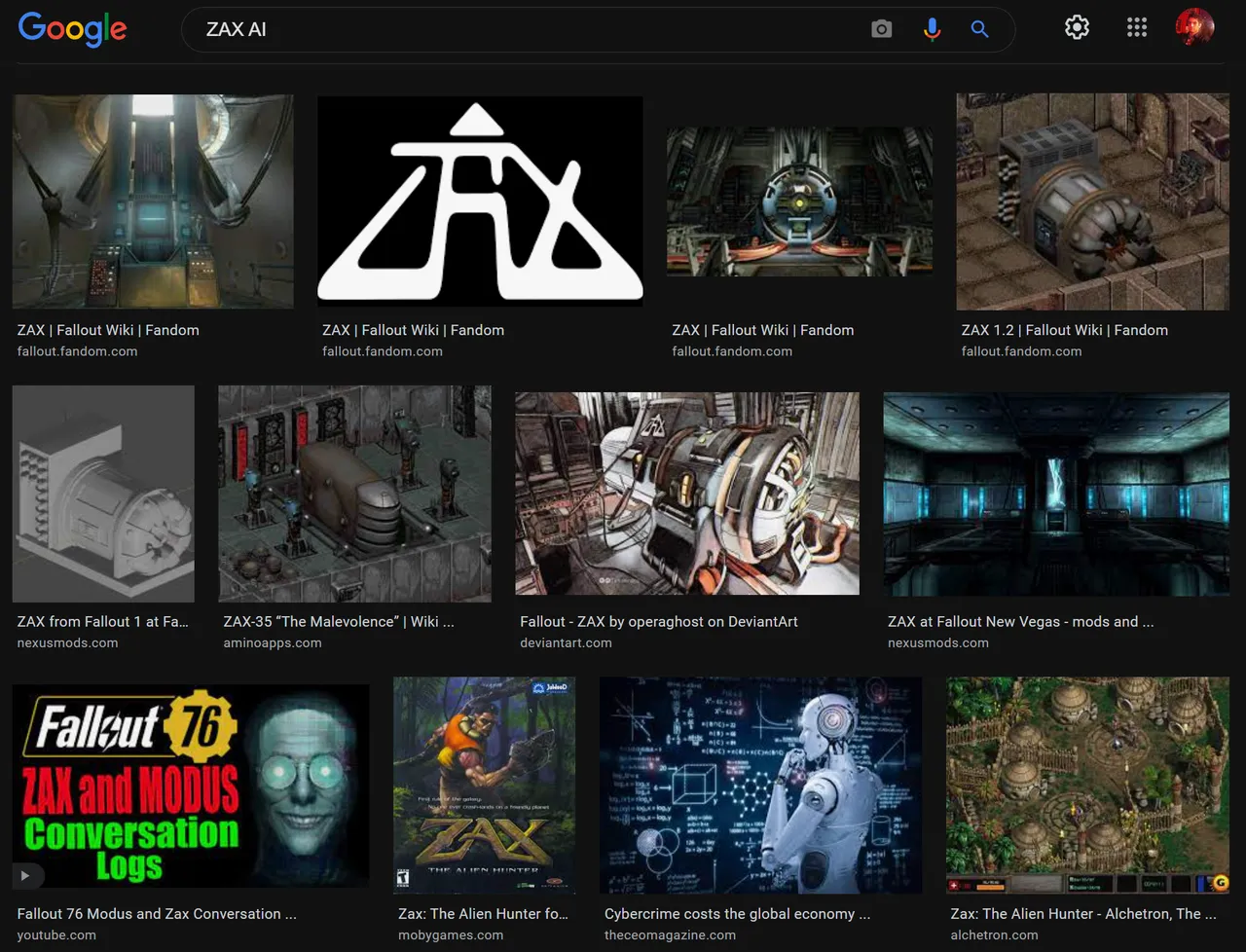Open the Google account avatar

1194,27
